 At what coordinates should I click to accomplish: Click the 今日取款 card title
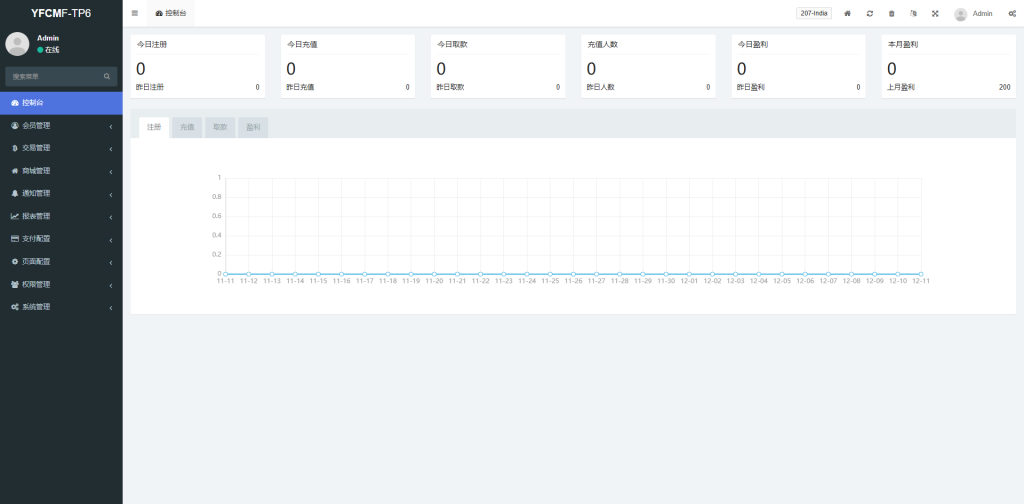tap(452, 44)
